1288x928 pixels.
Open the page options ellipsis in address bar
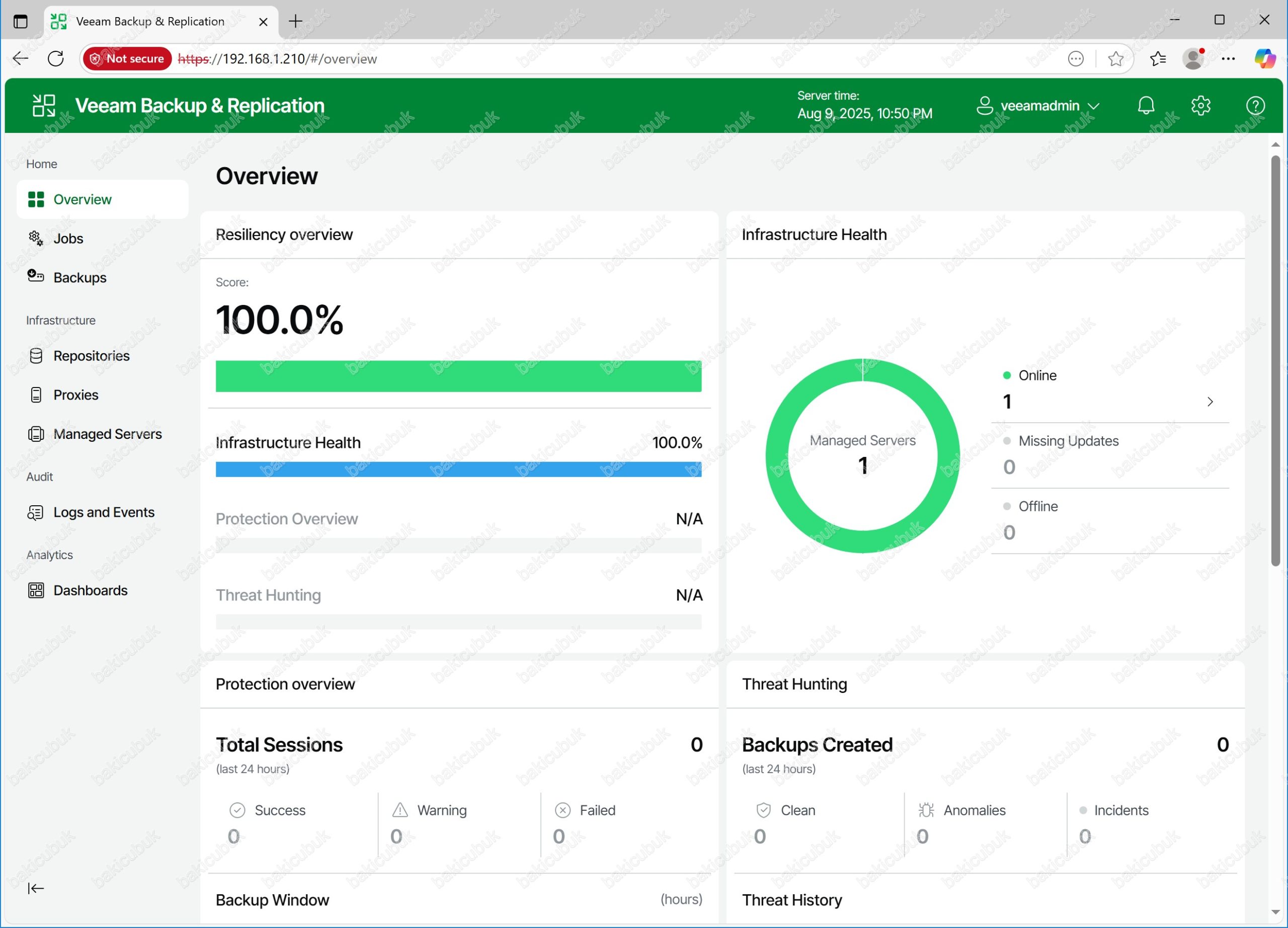1076,58
